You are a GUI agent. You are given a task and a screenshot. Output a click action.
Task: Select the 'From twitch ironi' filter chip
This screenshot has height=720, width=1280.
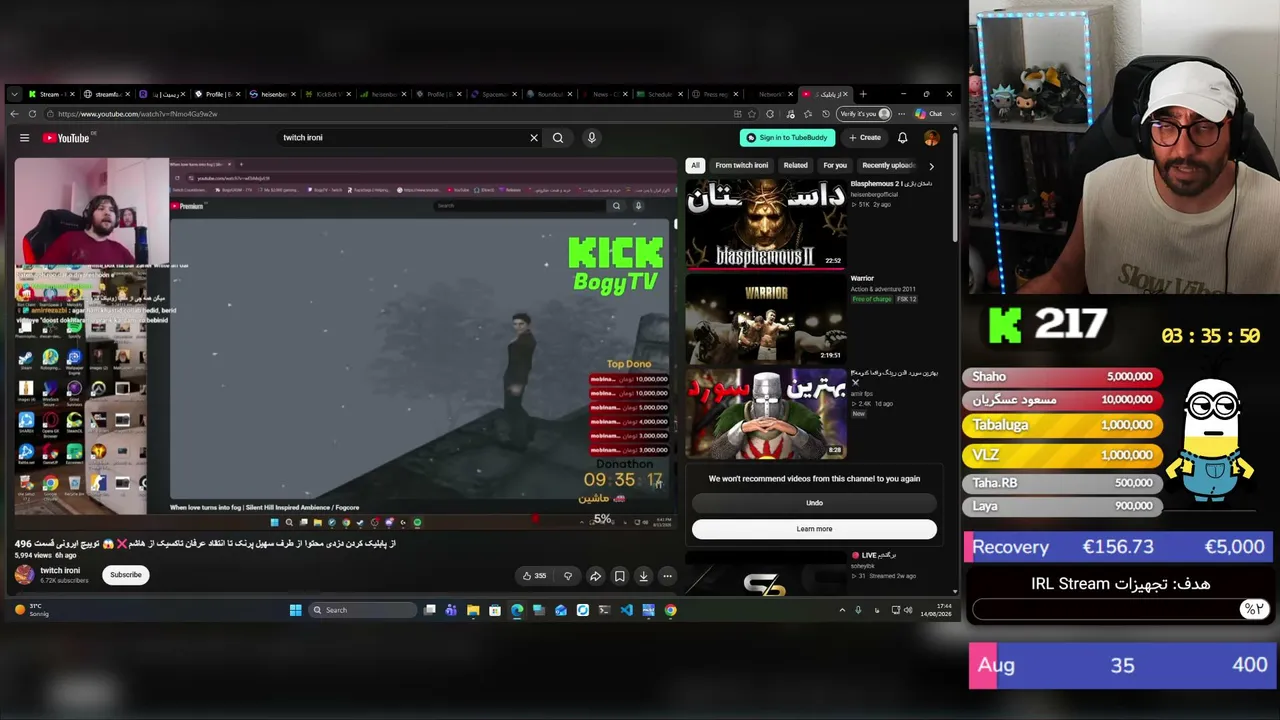(x=742, y=166)
